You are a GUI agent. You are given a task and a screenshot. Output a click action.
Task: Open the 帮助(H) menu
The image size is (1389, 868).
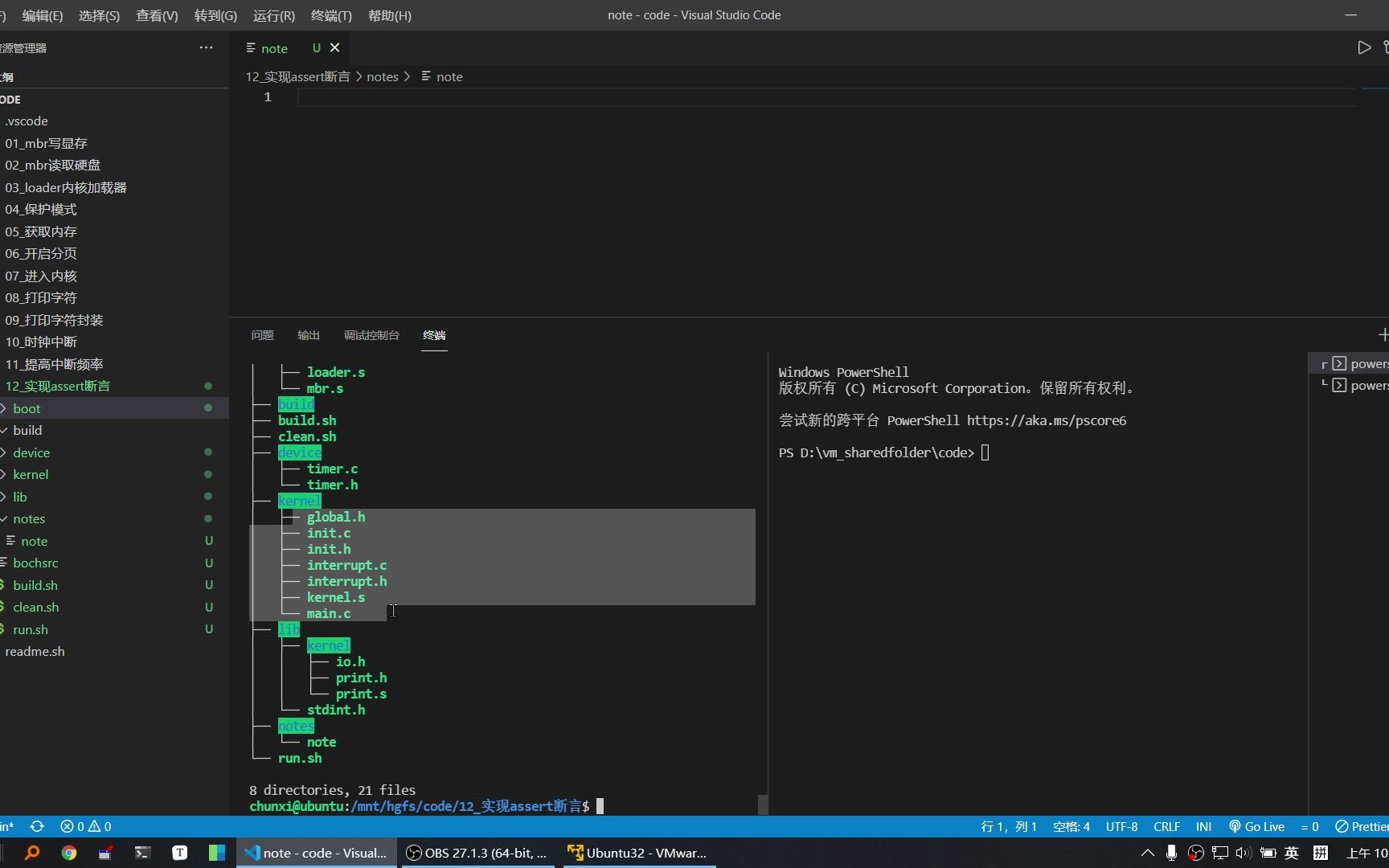click(x=390, y=15)
